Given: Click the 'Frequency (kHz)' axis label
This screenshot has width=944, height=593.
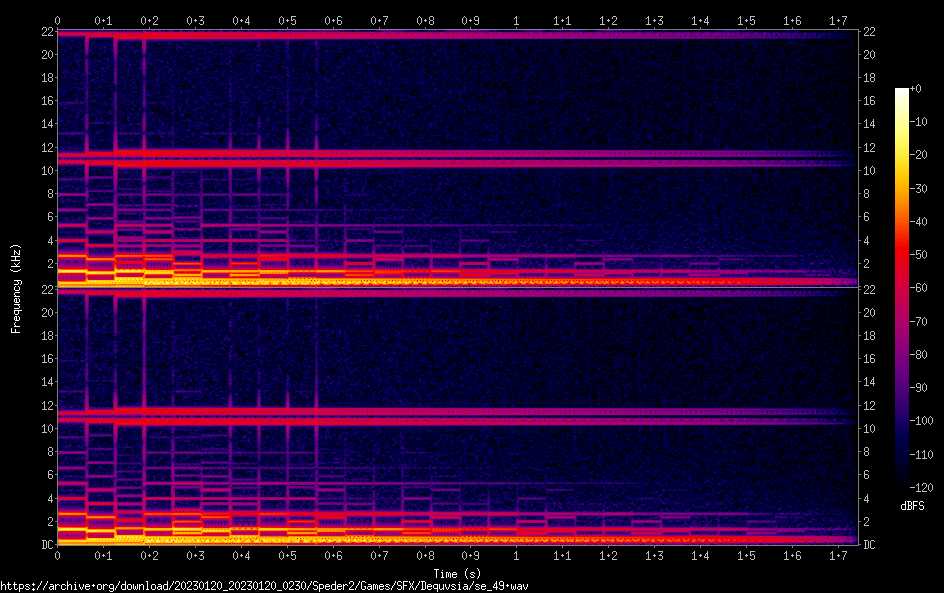Looking at the screenshot, I should coord(16,288).
